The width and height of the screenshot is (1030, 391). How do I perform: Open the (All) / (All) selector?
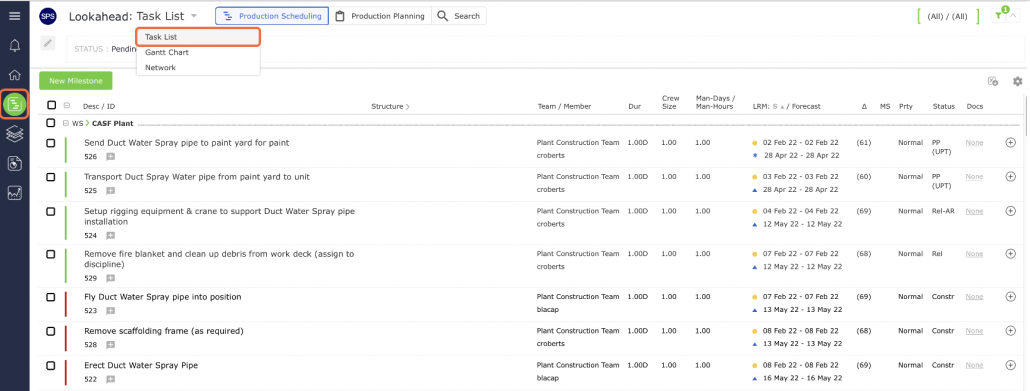[947, 16]
